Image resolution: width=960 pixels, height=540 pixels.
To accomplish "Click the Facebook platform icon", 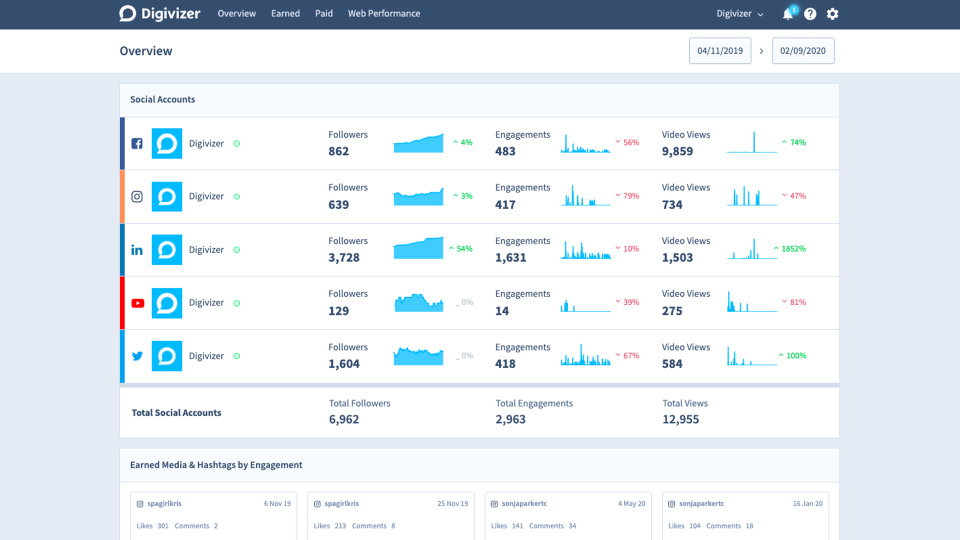I will click(137, 143).
